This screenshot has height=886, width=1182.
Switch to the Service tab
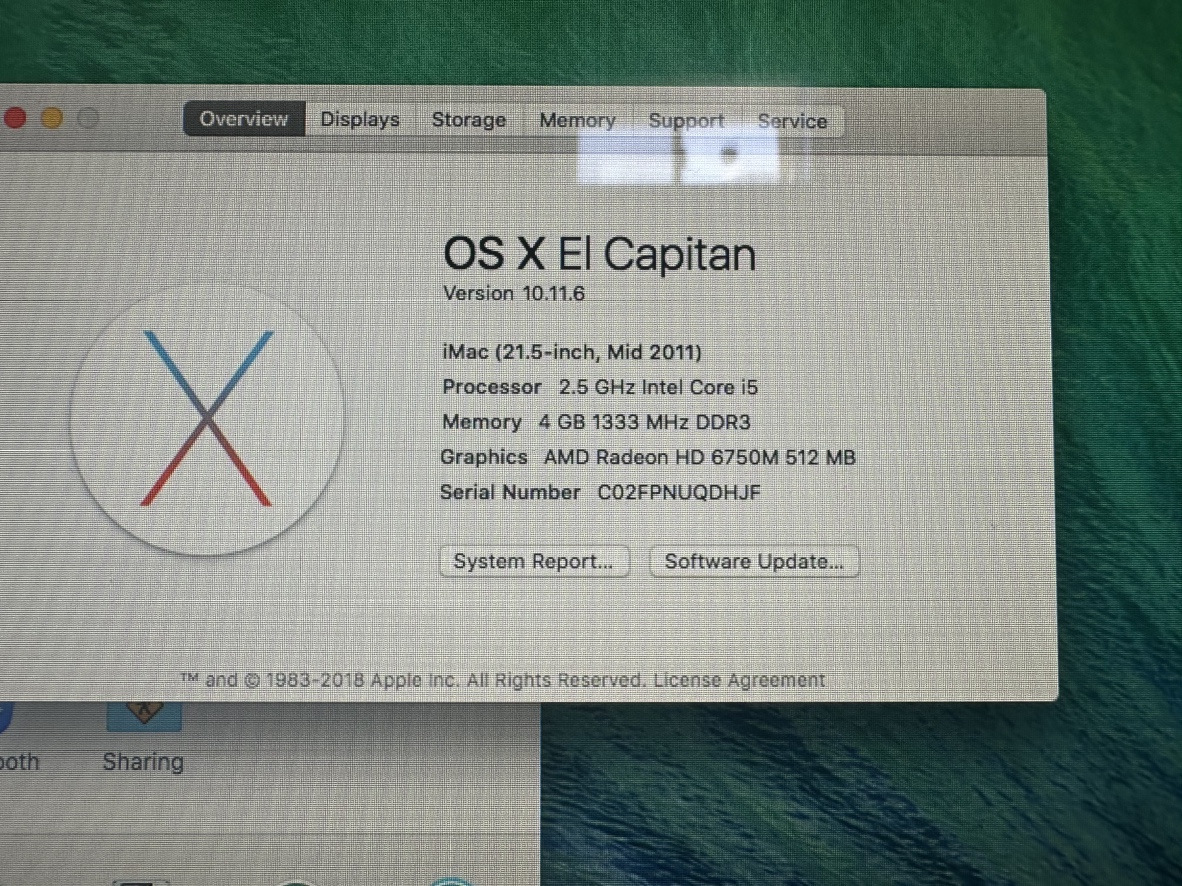coord(792,121)
